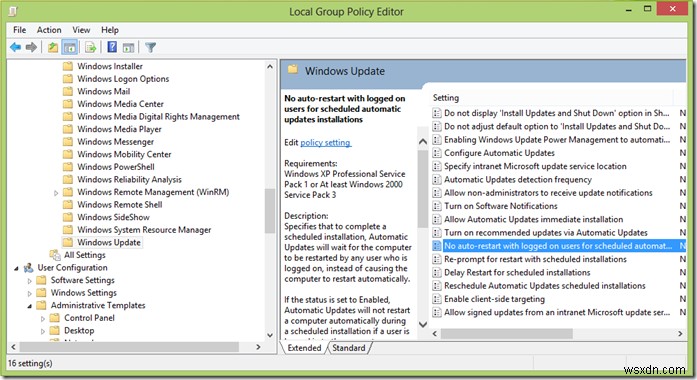This screenshot has height=380, width=697.
Task: Select Turn on recommended updates via Automatic Updates
Action: 546,233
